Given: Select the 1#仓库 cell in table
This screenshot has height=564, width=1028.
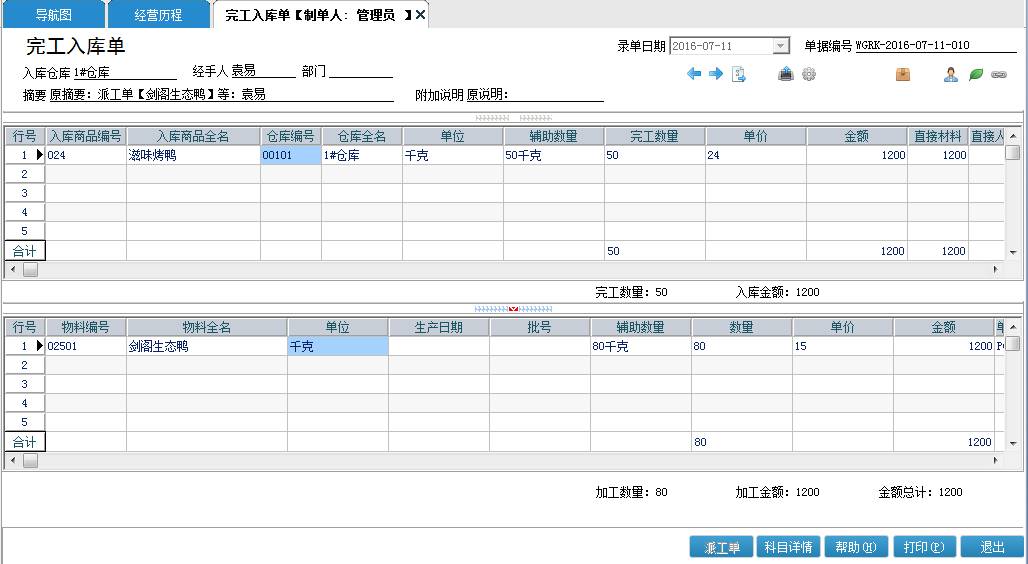Looking at the screenshot, I should [x=362, y=155].
